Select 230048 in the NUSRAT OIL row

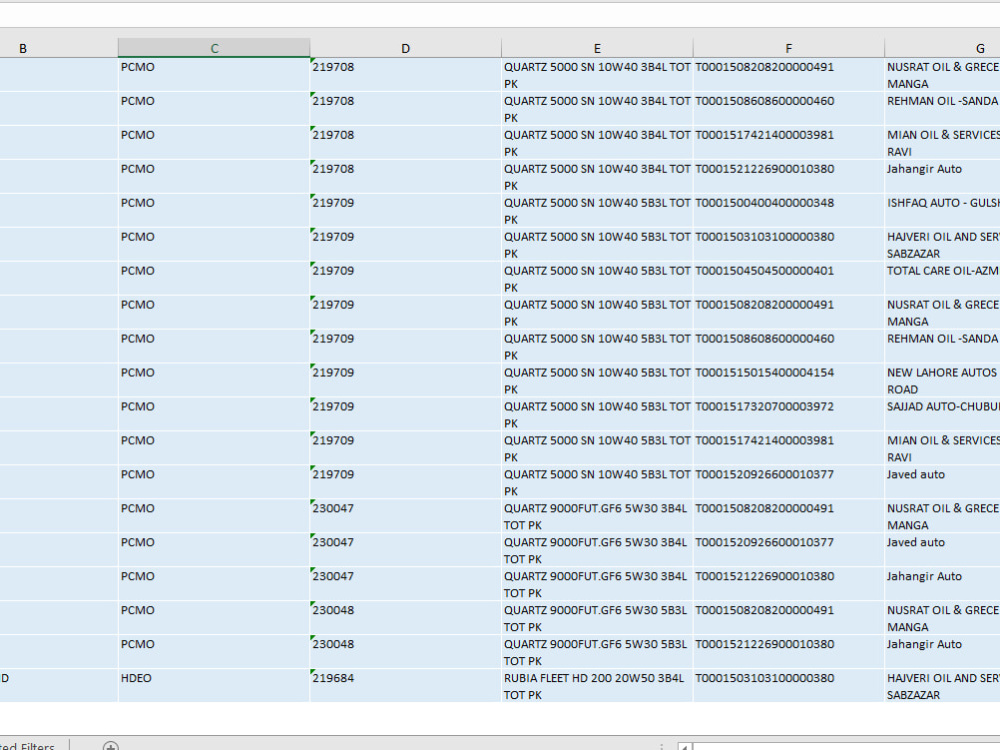406,619
